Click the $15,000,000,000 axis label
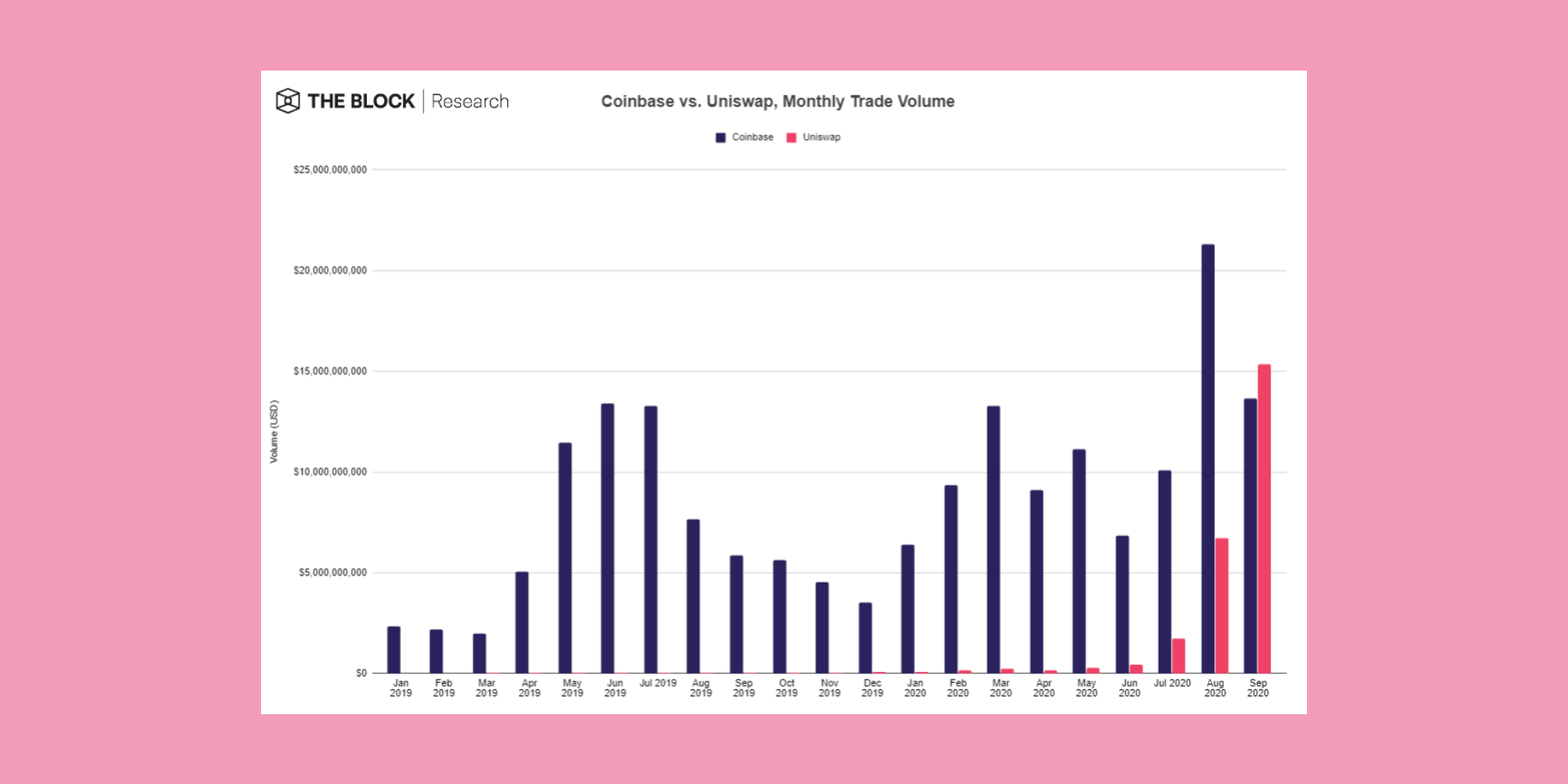1568x784 pixels. click(330, 372)
